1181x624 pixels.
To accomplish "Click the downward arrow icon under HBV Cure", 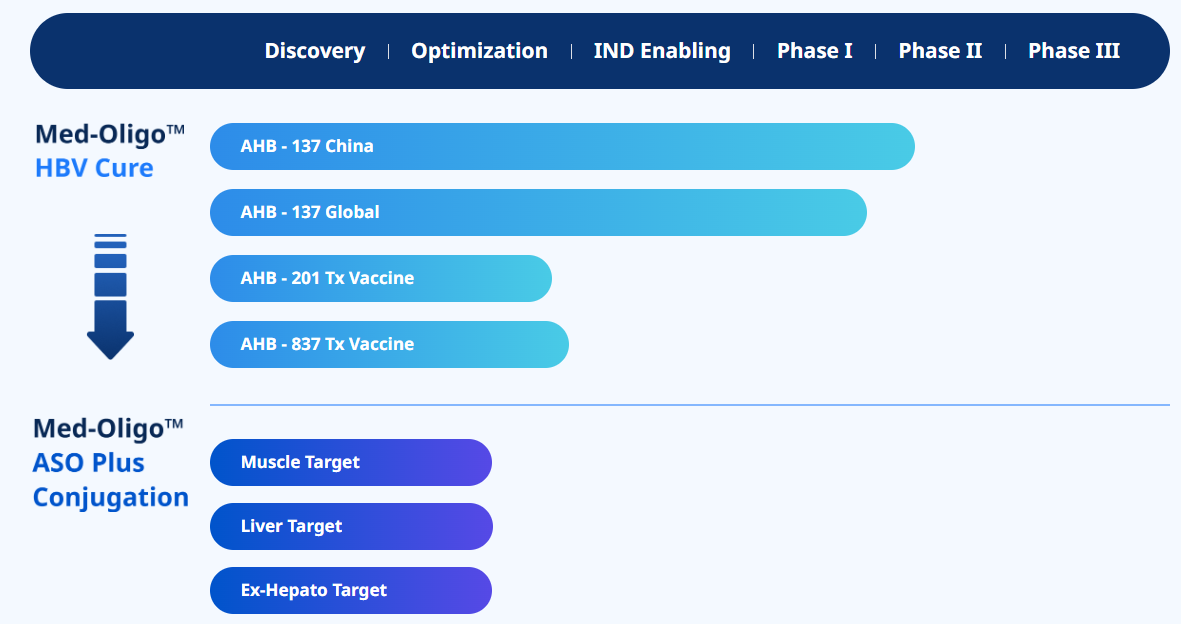I will click(110, 297).
